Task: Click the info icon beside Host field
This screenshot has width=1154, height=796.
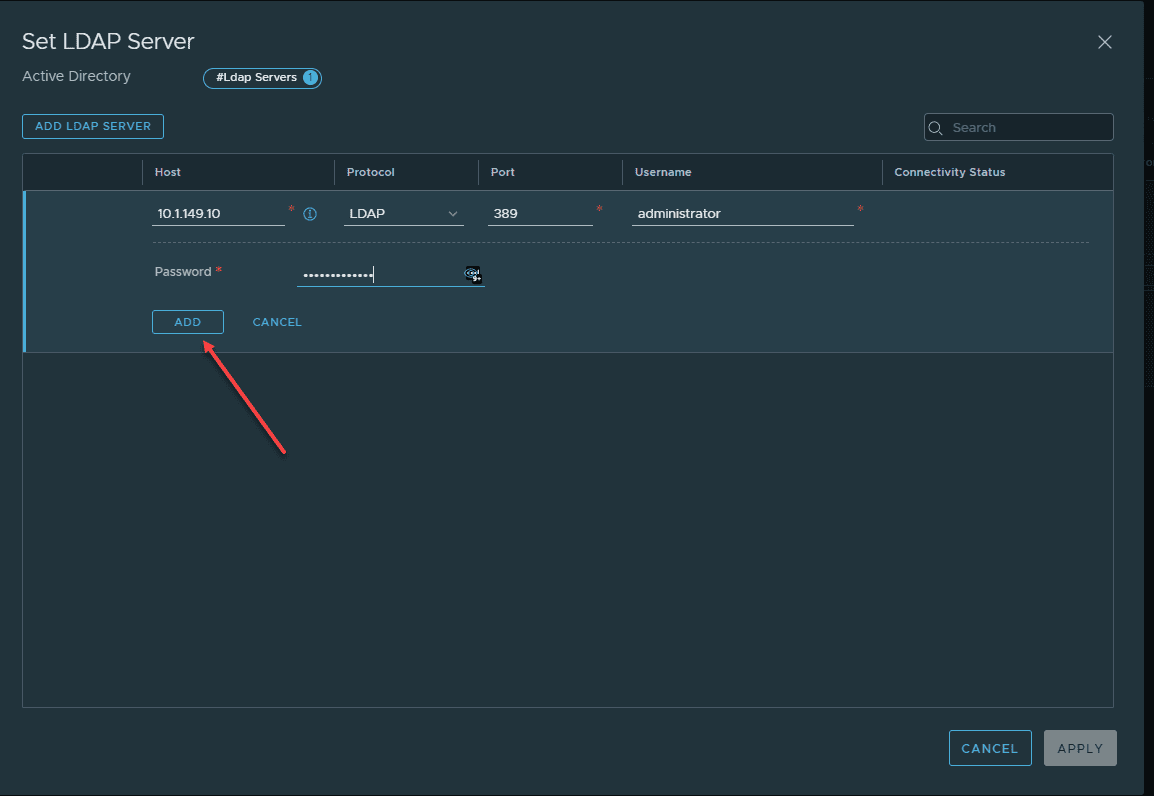Action: click(x=310, y=214)
